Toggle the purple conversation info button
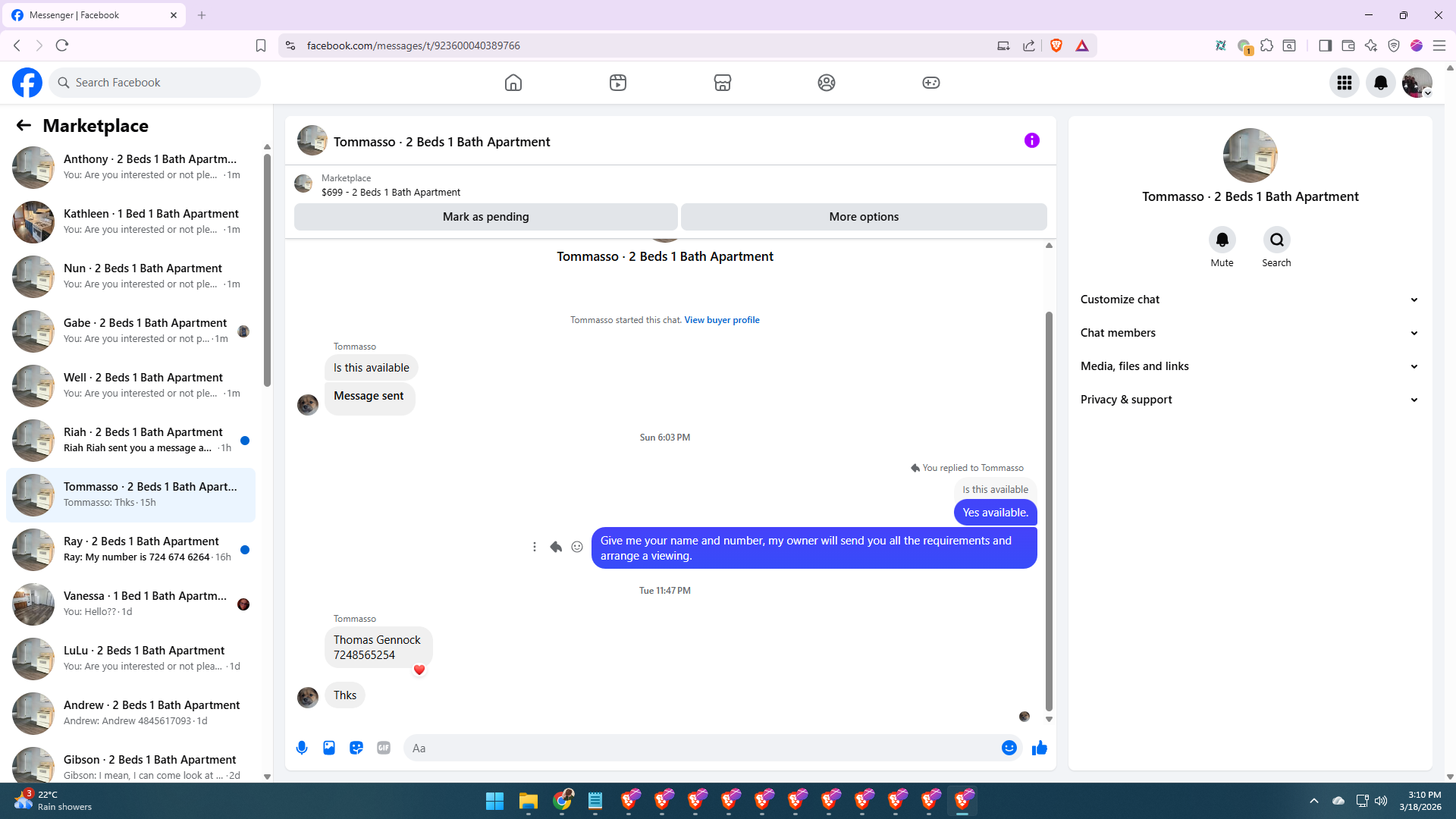Viewport: 1456px width, 819px height. click(1031, 140)
